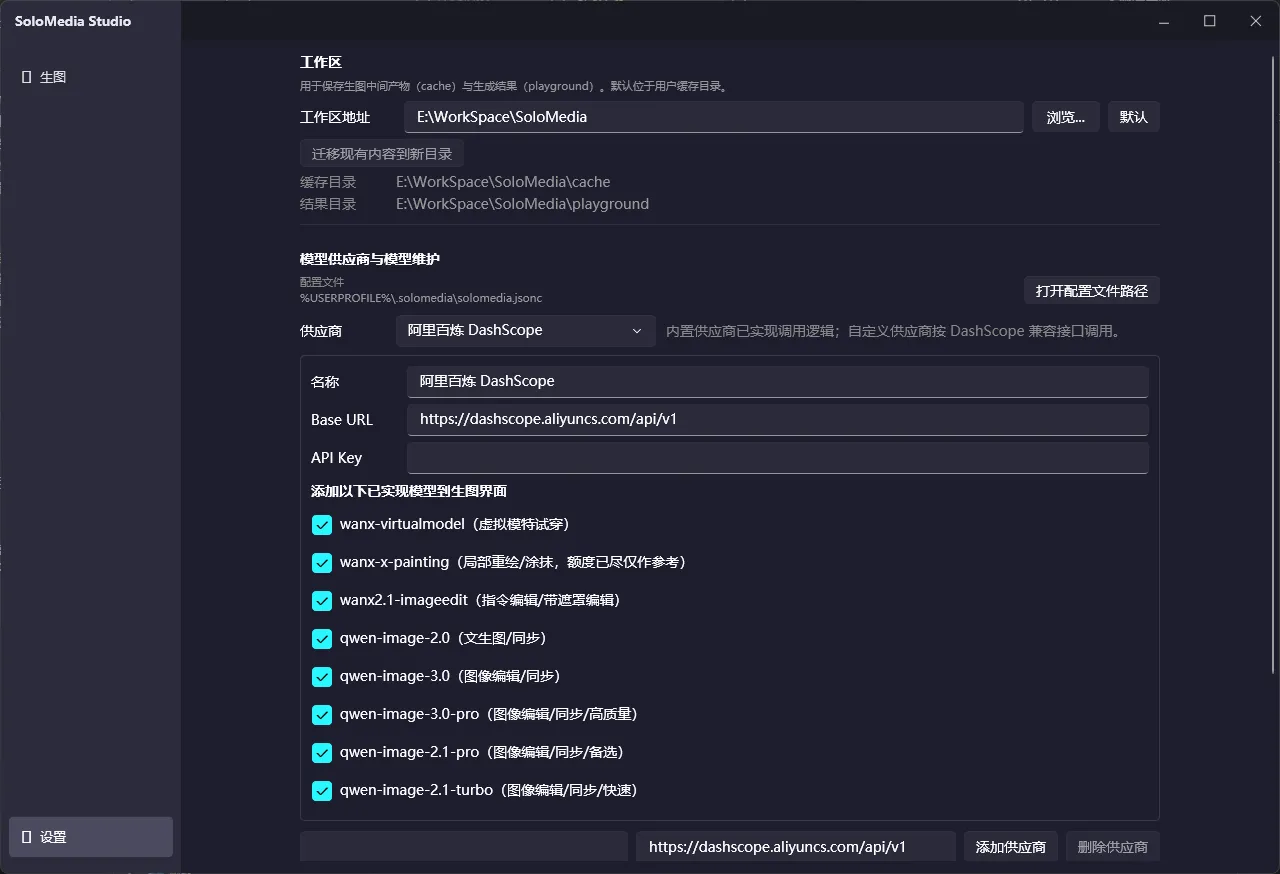Click the 工作区地址 path field
This screenshot has width=1280, height=874.
pyautogui.click(x=714, y=117)
